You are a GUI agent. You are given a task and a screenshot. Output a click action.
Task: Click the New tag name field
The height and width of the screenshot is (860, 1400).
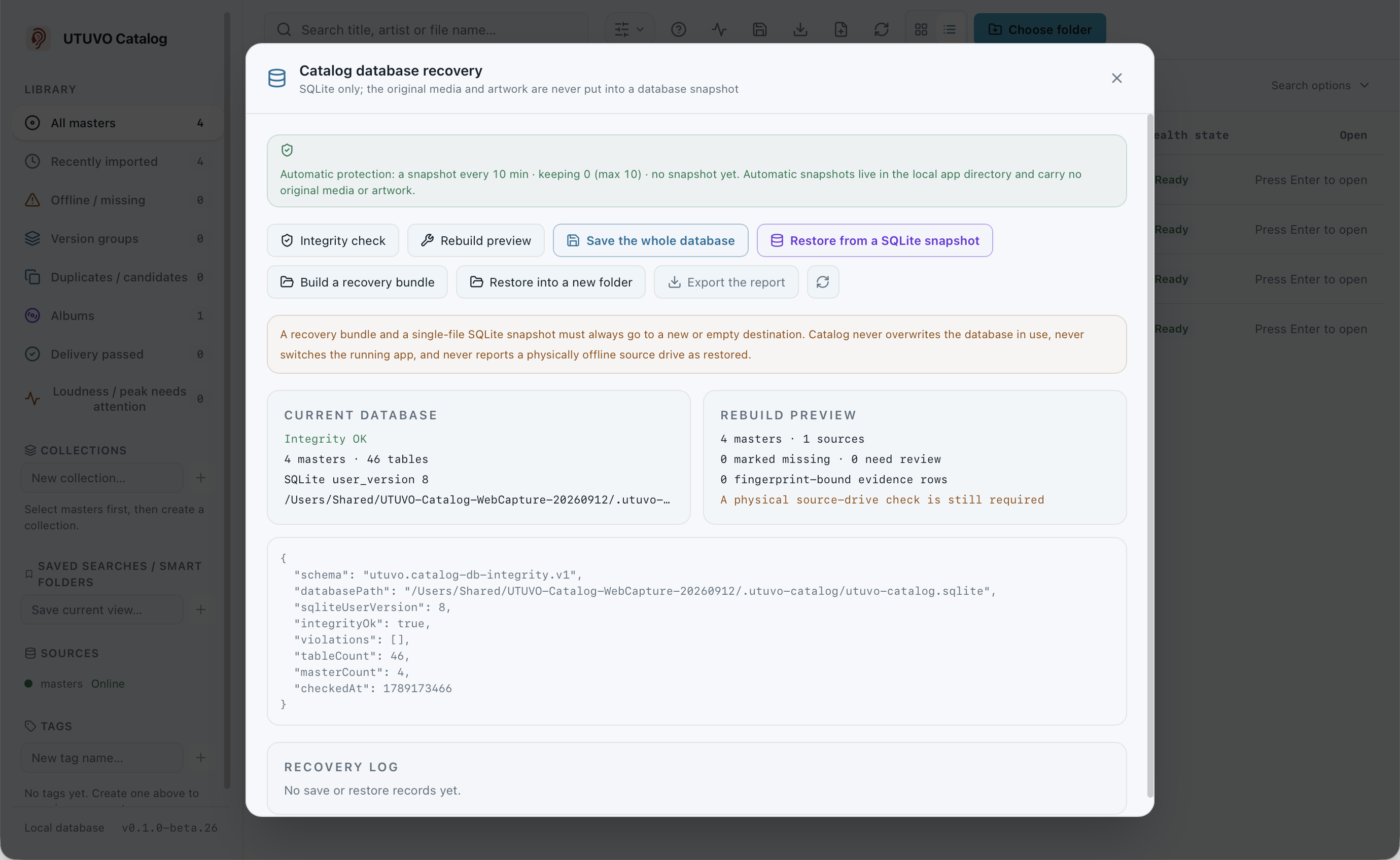click(102, 758)
